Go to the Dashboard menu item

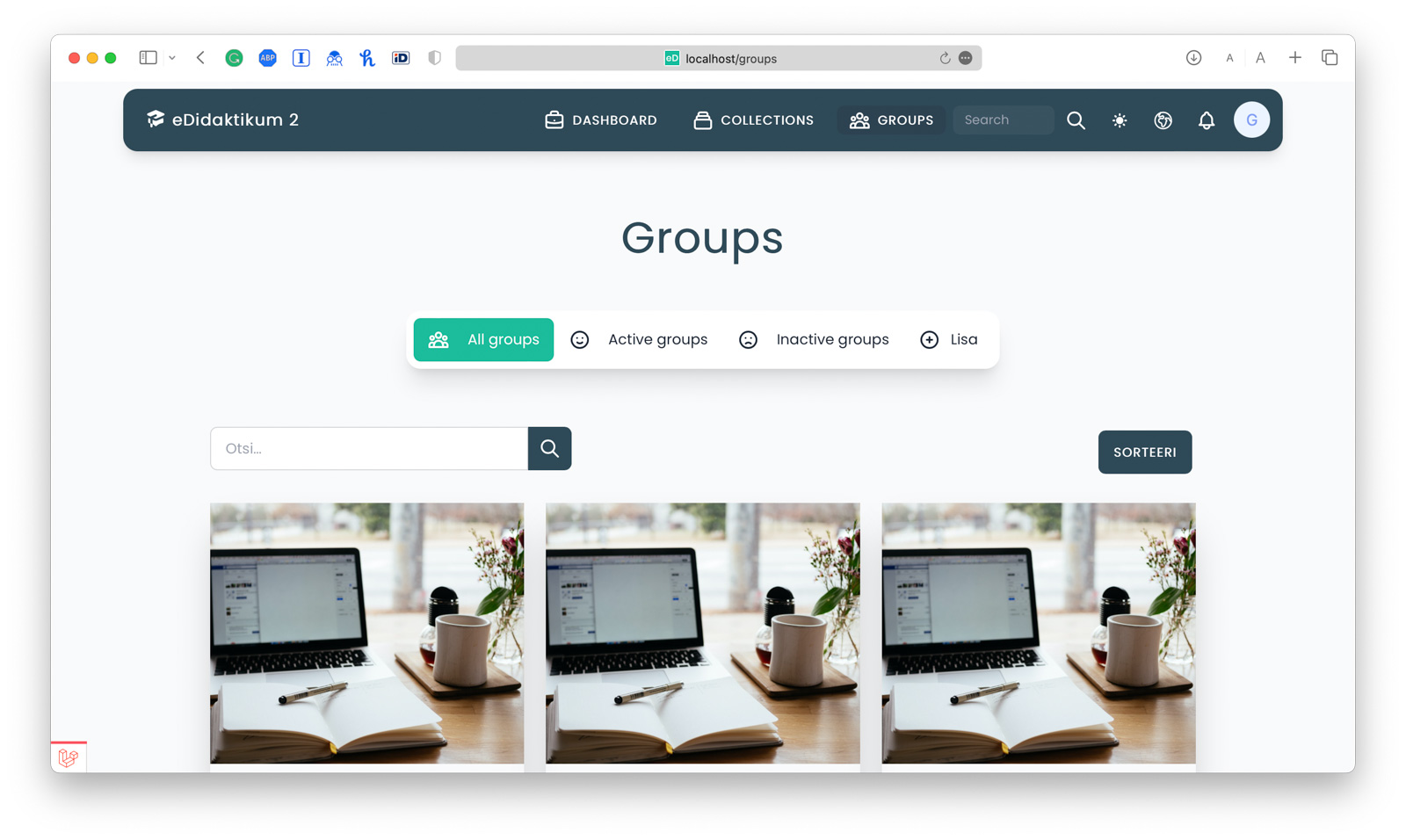601,120
